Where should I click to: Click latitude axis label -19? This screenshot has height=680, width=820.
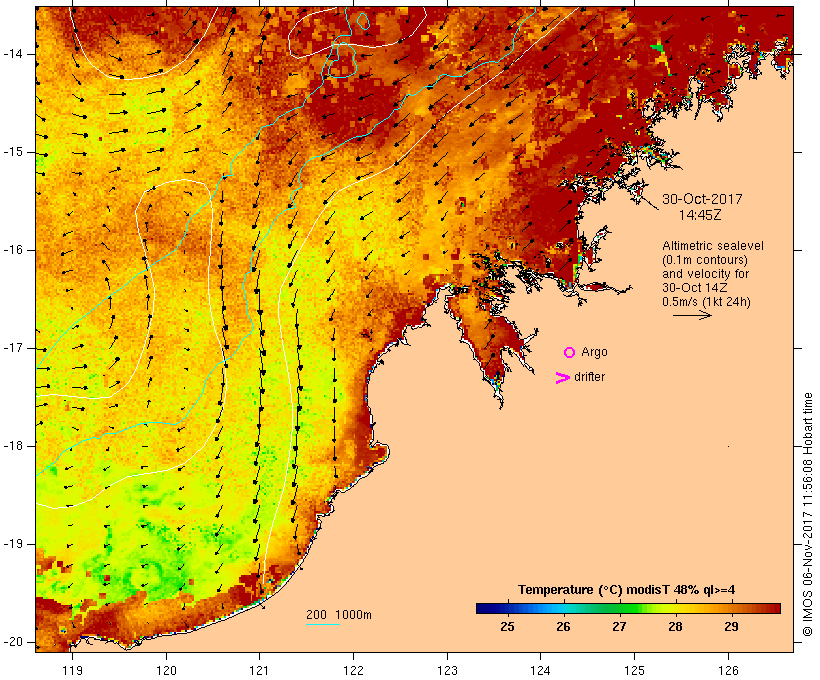(x=12, y=544)
